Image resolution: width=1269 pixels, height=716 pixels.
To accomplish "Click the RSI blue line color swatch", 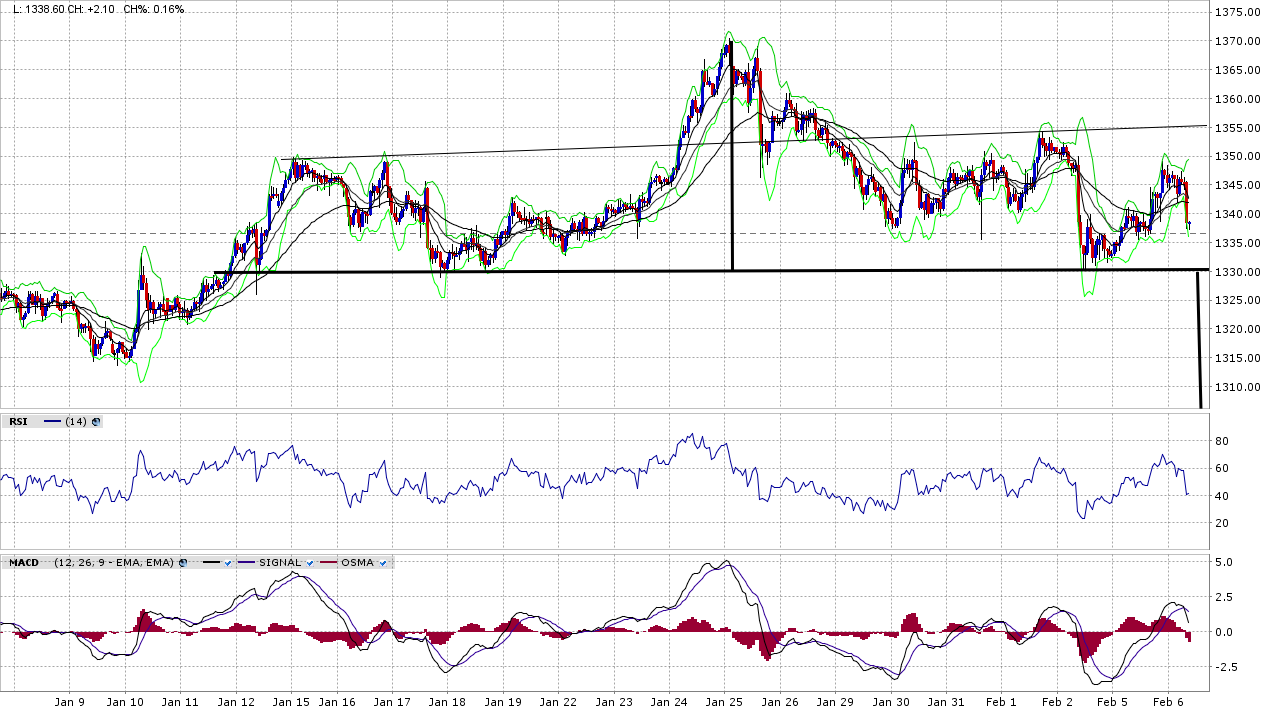I will click(x=52, y=422).
